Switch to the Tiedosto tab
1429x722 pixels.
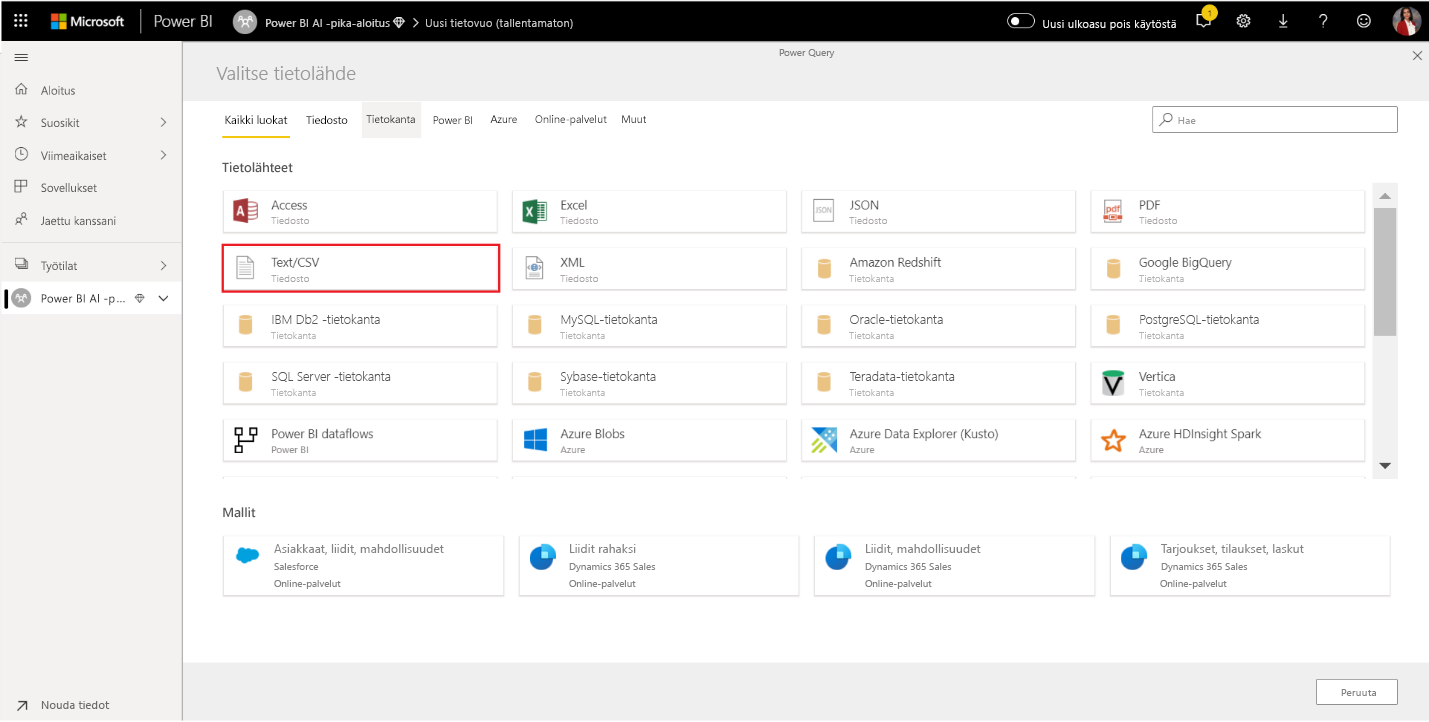click(x=327, y=120)
